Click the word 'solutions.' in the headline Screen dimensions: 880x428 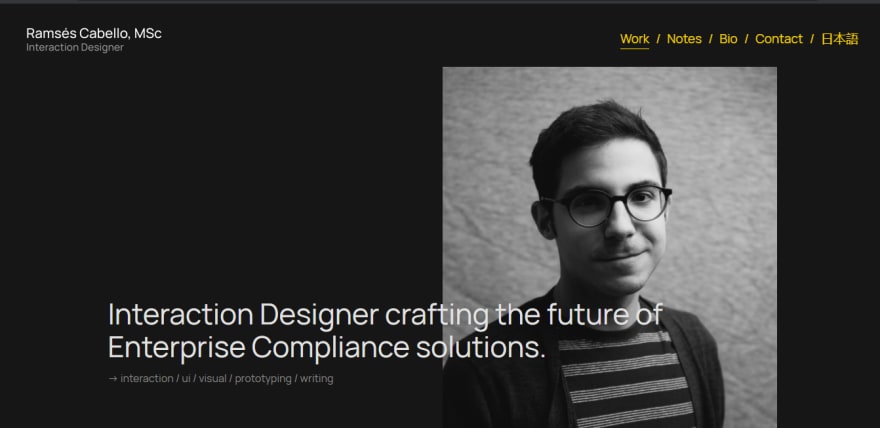point(480,348)
